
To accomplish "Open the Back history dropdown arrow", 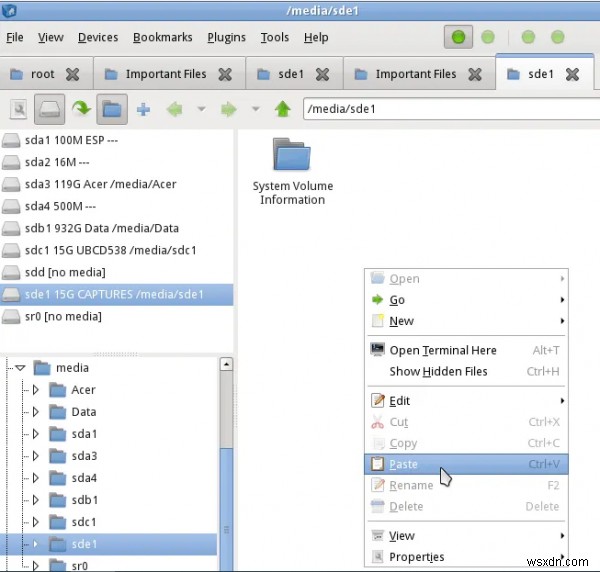I will [x=201, y=109].
